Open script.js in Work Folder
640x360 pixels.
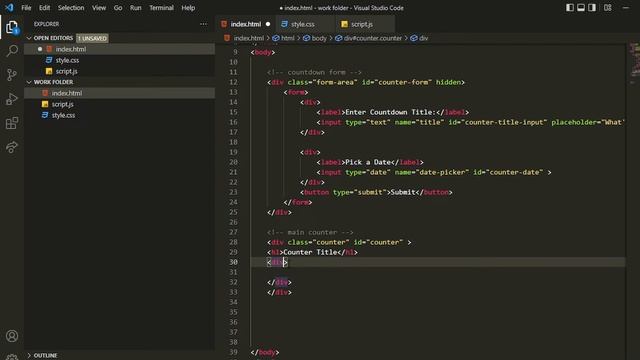(x=120, y=104)
